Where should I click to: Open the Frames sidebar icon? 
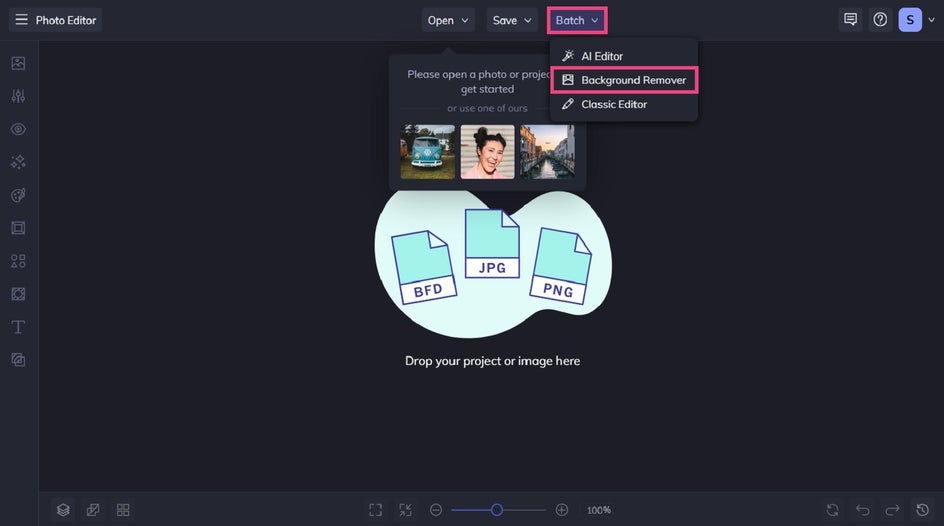(x=18, y=228)
